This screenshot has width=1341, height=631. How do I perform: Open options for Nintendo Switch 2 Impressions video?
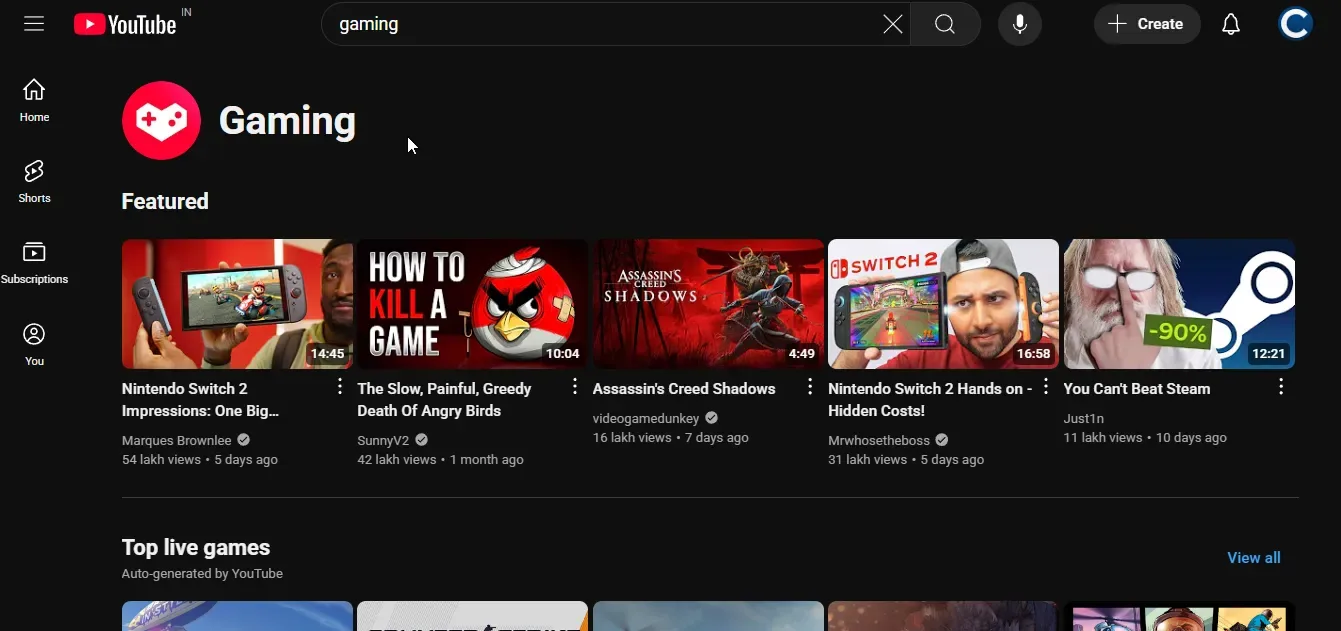point(339,386)
